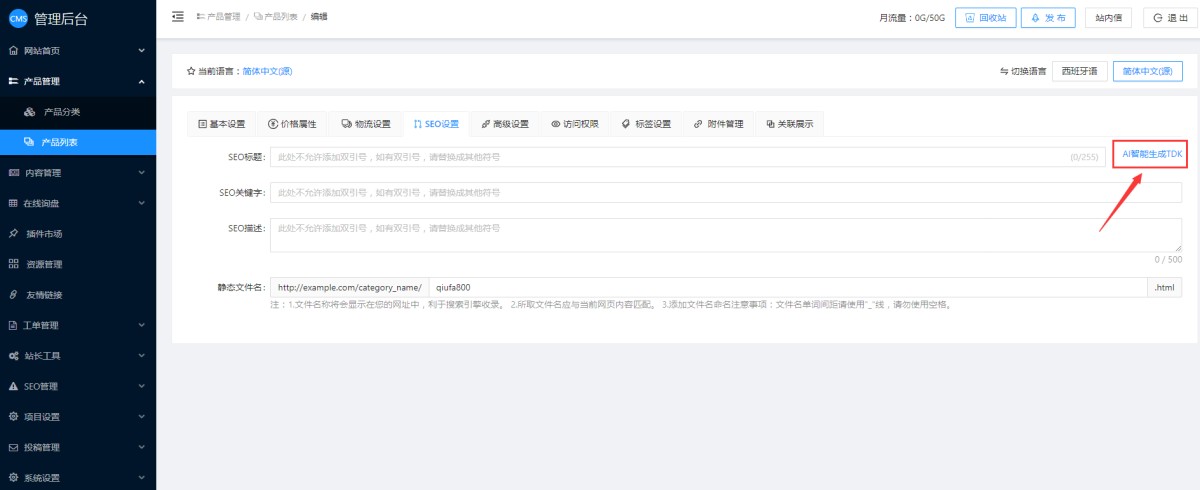The image size is (1200, 490).
Task: Click the SEO标题 input field
Action: coord(668,157)
